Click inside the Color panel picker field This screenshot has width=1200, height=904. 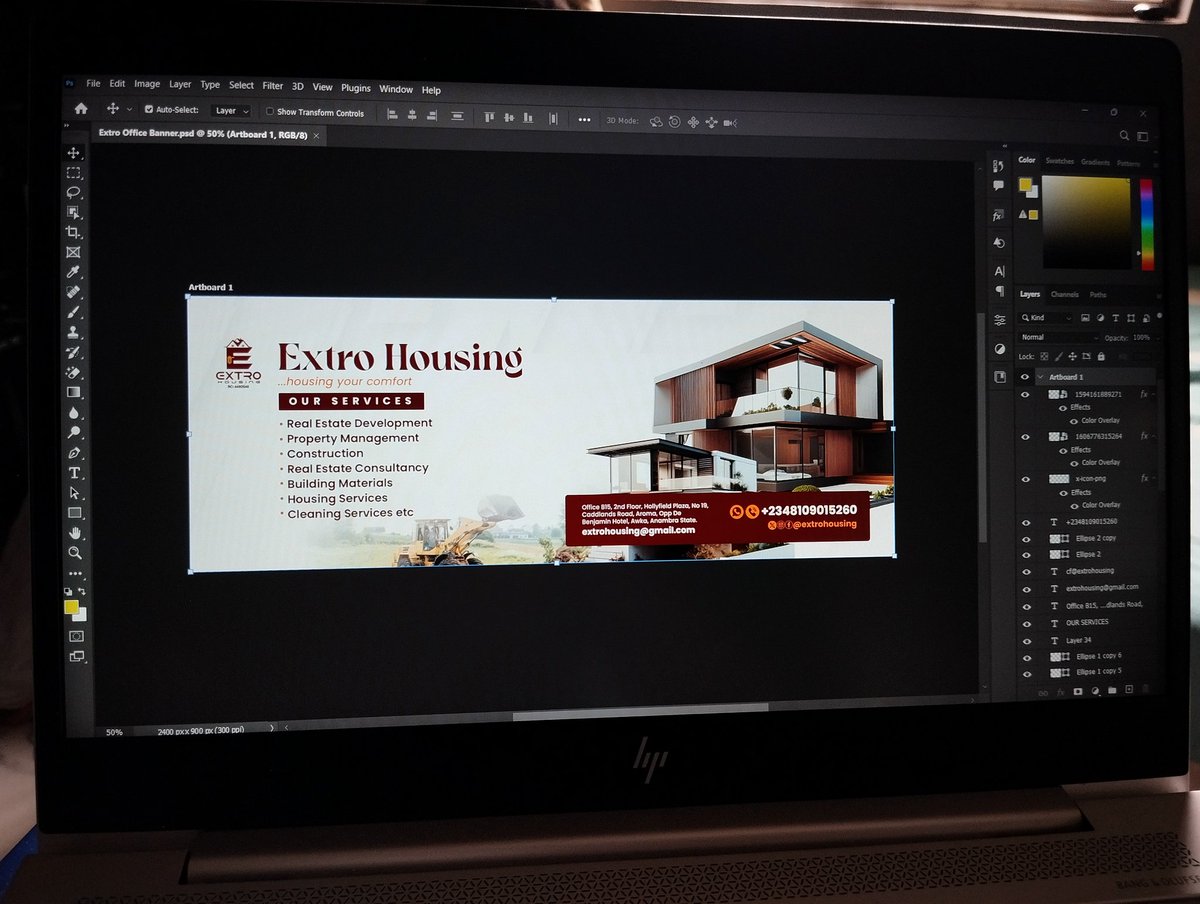(x=1086, y=223)
